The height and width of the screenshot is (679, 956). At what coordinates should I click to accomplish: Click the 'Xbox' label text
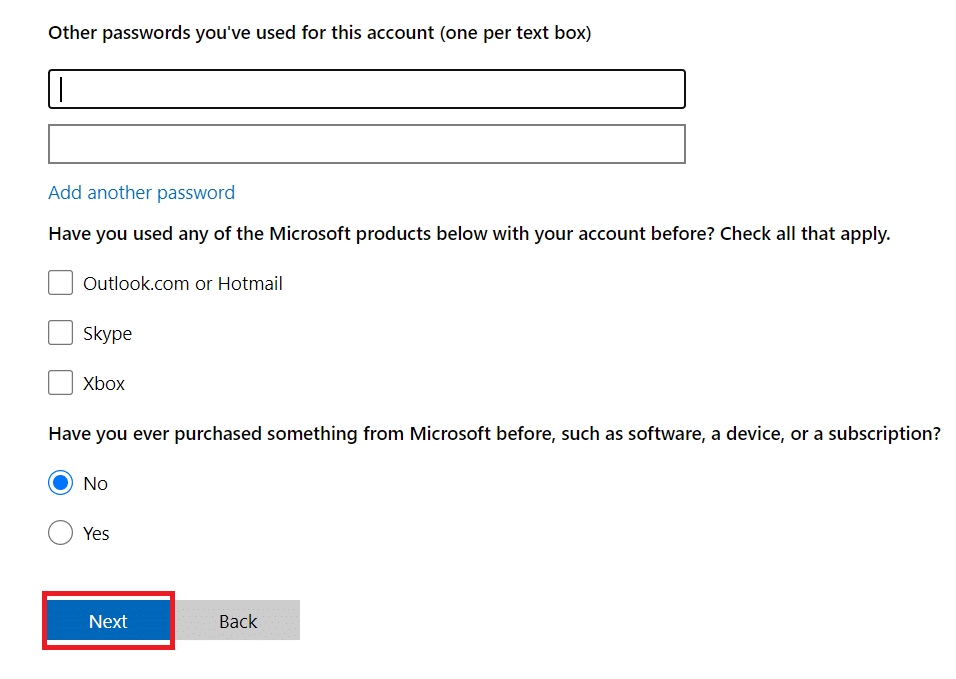click(x=104, y=383)
